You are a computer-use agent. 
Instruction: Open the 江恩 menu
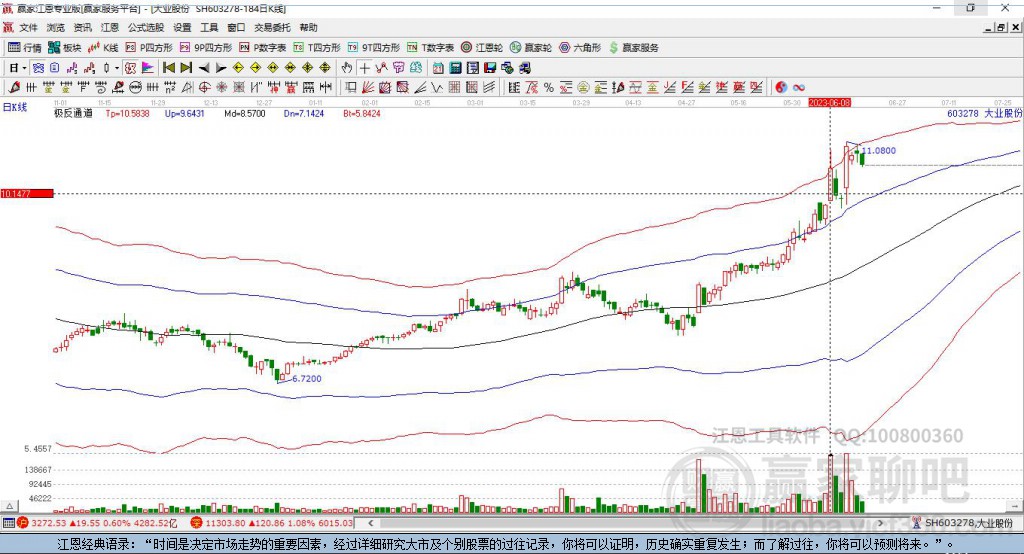click(x=110, y=27)
